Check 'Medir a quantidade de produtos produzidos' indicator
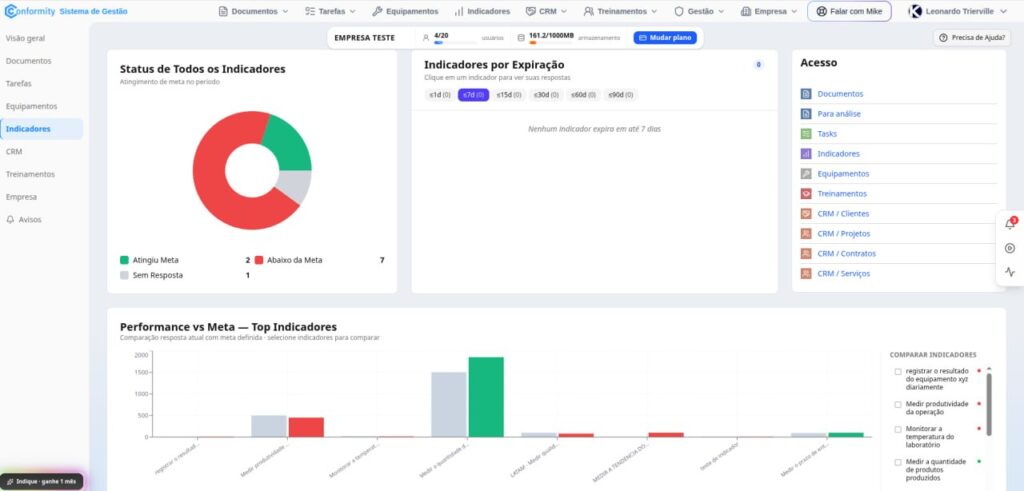Viewport: 1024px width, 491px height. click(898, 462)
